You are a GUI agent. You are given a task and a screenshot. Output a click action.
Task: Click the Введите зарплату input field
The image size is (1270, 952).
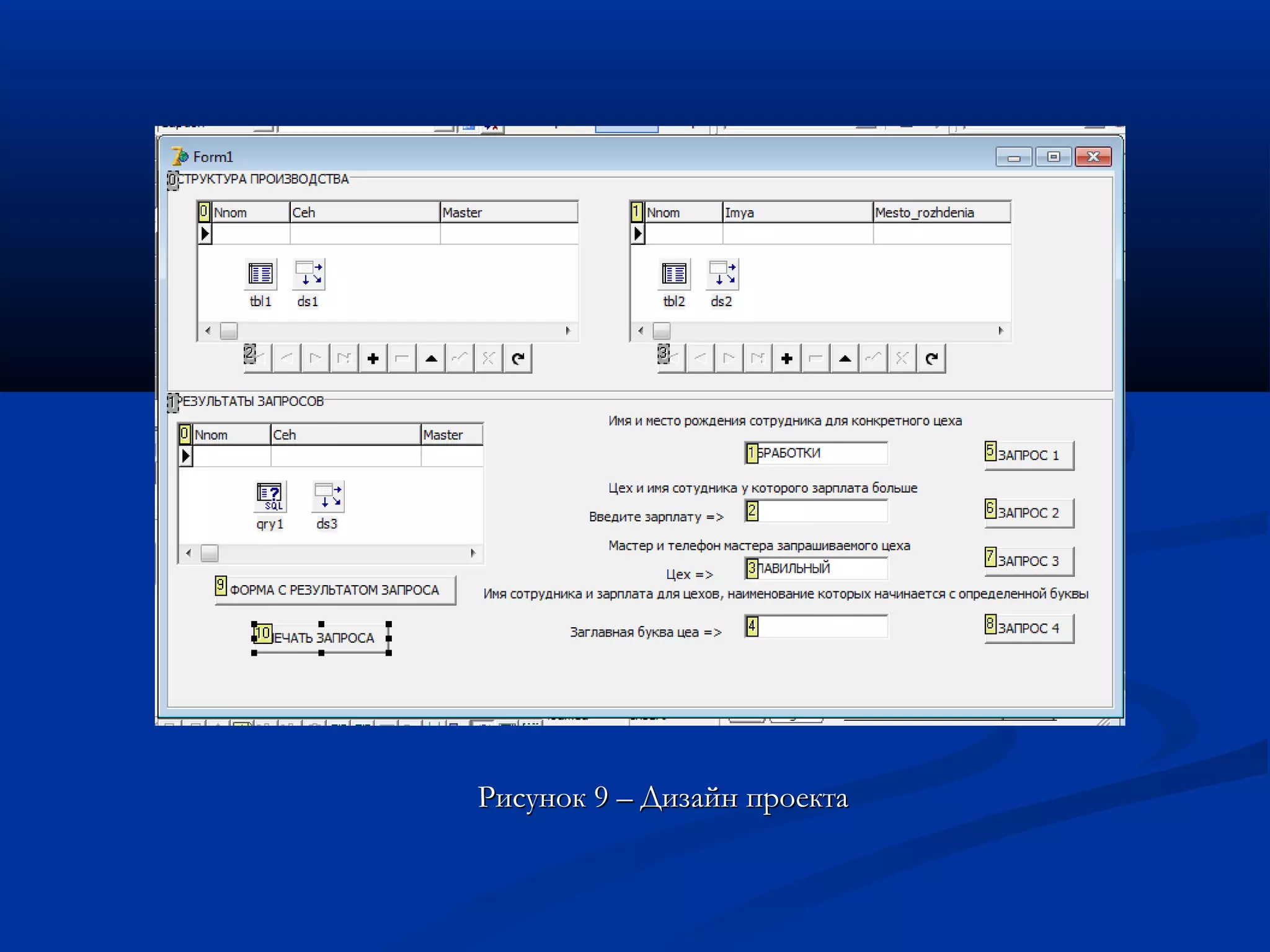click(x=821, y=511)
